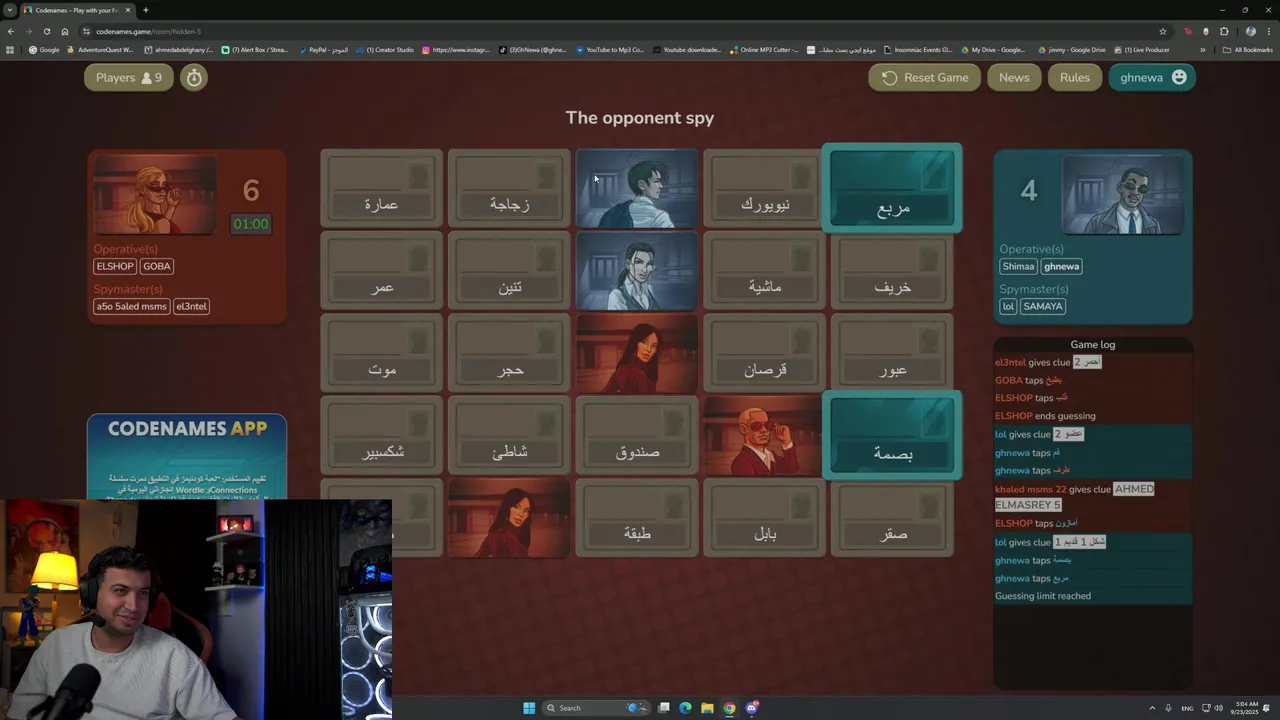Switch to the Codenames browser tab
The height and width of the screenshot is (720, 1280).
(77, 10)
